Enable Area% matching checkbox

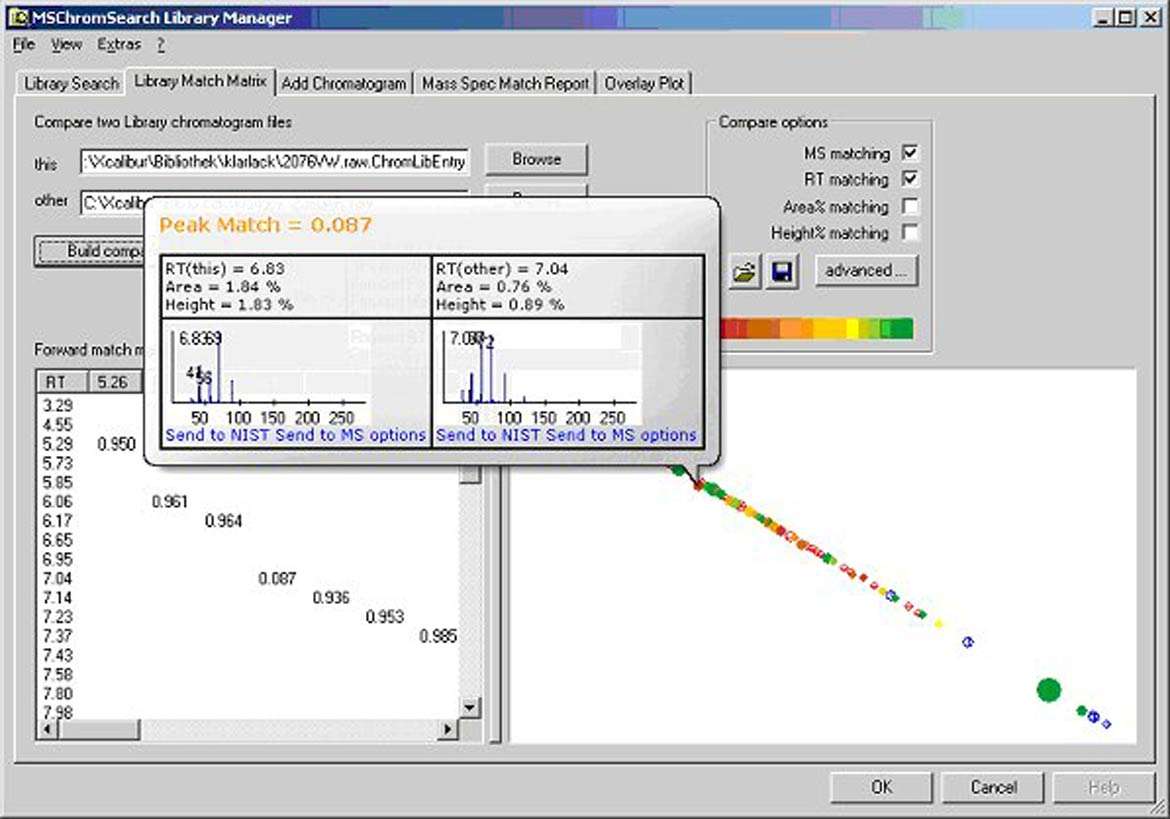pyautogui.click(x=910, y=206)
